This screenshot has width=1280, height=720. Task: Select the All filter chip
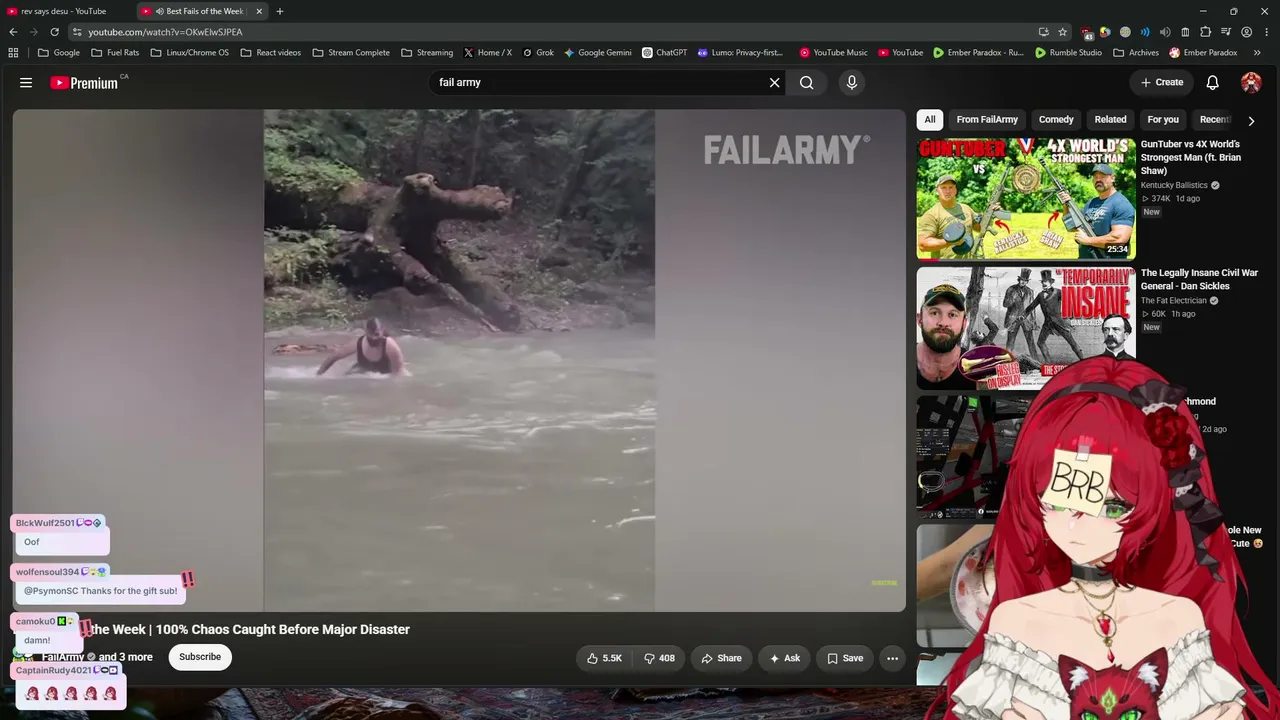coord(930,120)
